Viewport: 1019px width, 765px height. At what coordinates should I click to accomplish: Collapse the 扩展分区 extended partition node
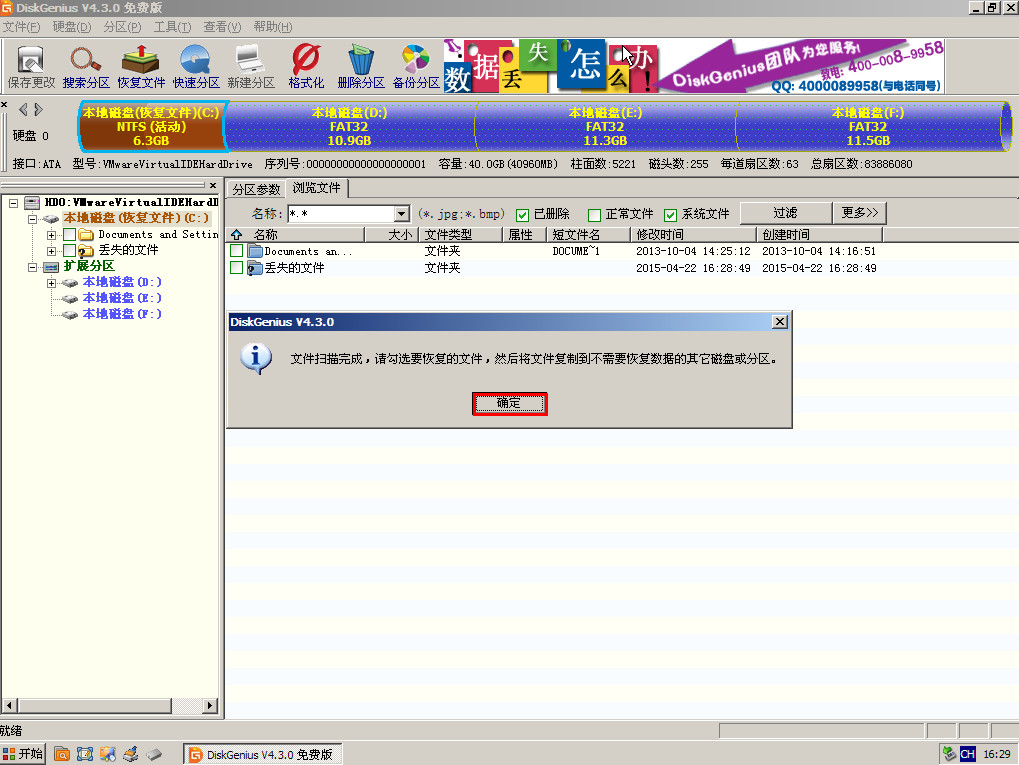coord(33,267)
